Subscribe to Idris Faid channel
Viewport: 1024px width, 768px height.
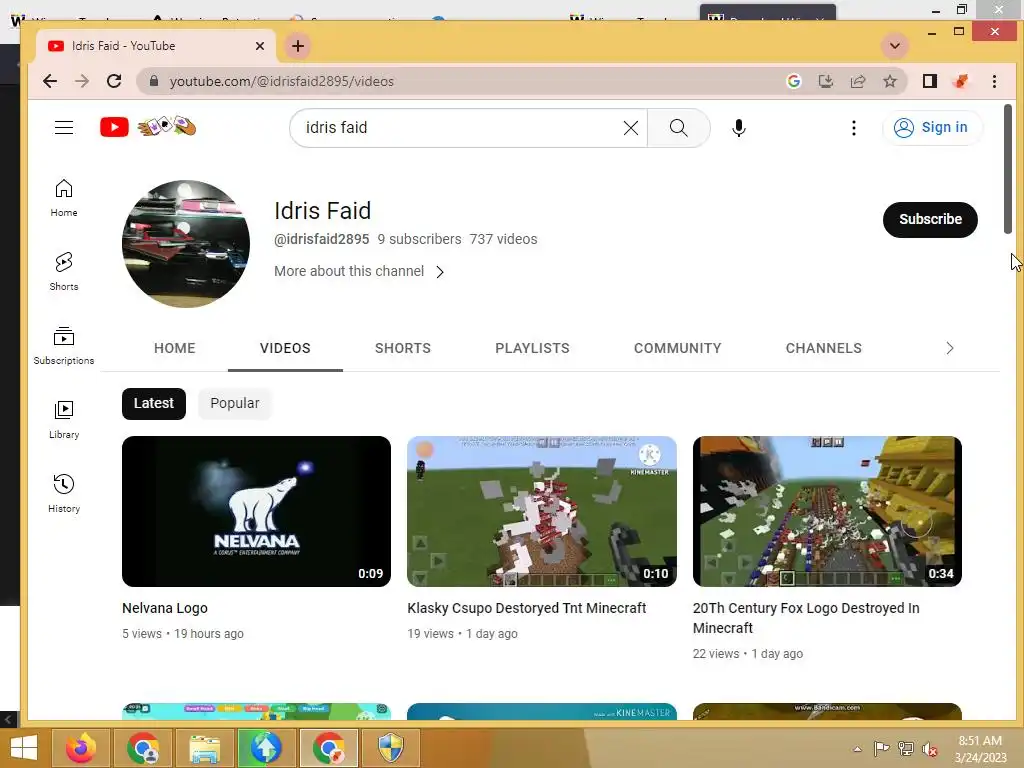tap(930, 219)
